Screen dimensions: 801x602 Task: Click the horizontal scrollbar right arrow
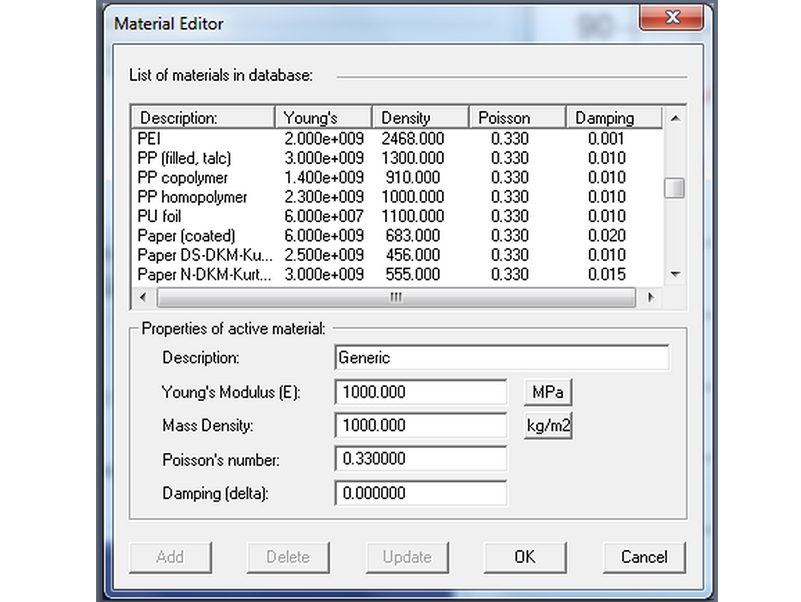pyautogui.click(x=651, y=298)
